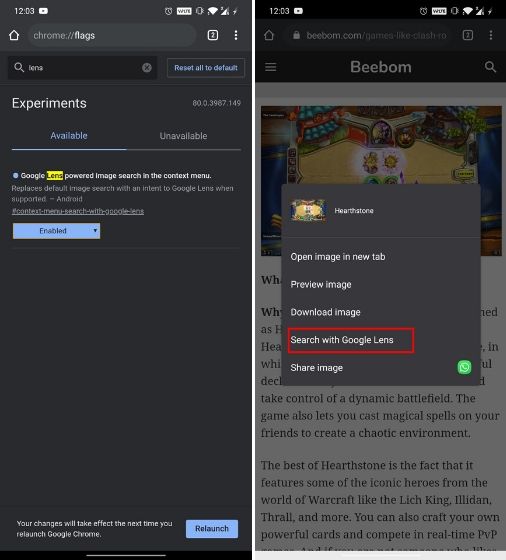Click the Relaunch button
Viewport: 506px width, 560px height.
pyautogui.click(x=212, y=529)
